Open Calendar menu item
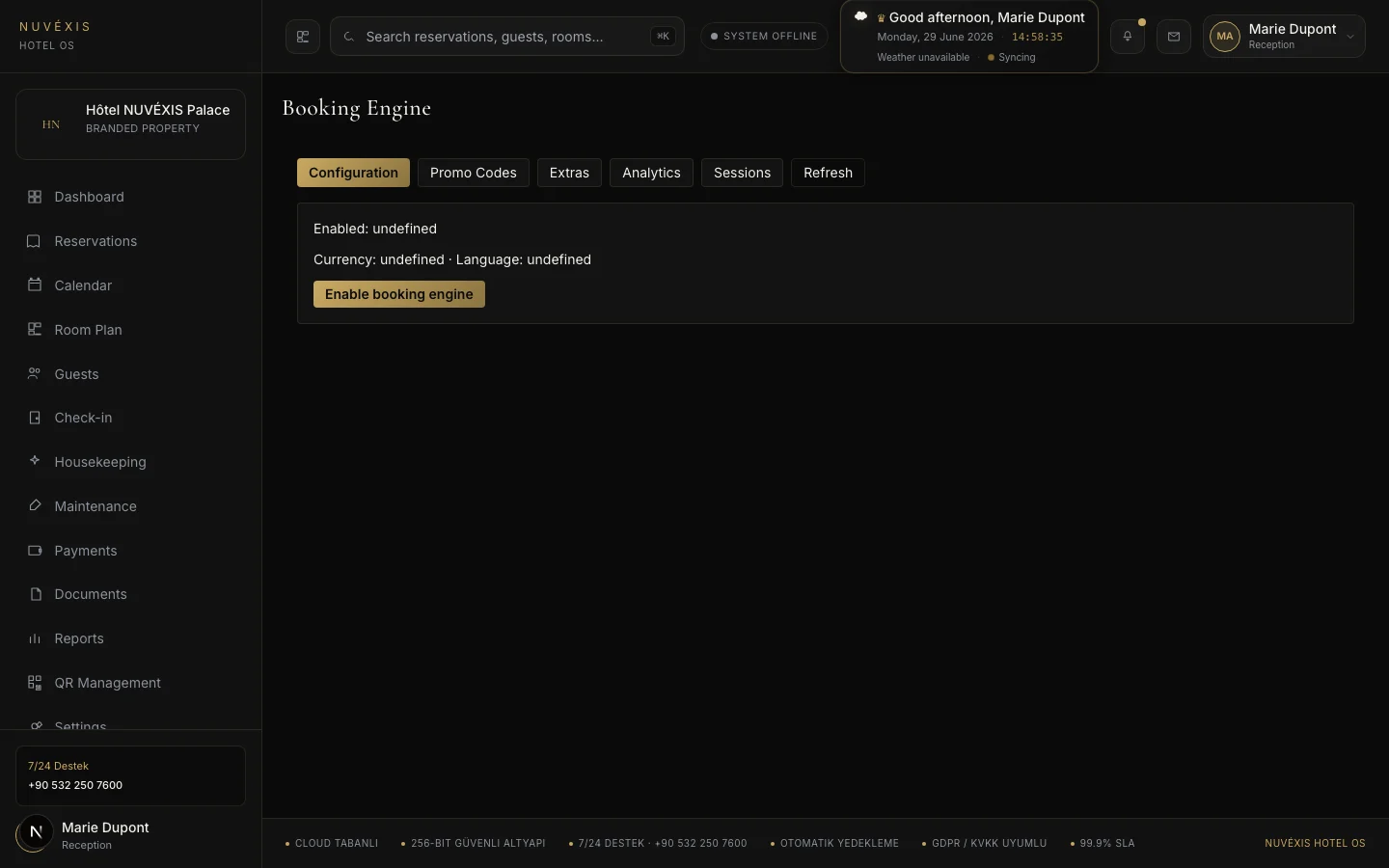The height and width of the screenshot is (868, 1389). coord(130,285)
